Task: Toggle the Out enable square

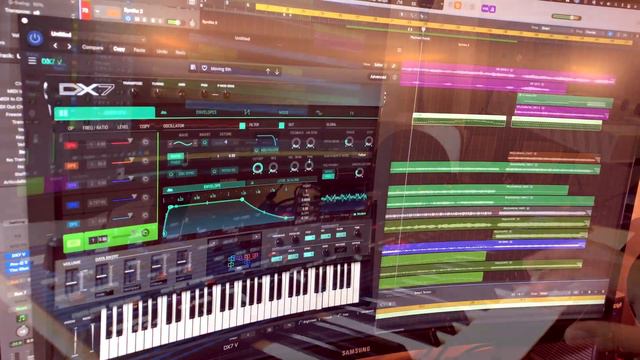Action: (x=281, y=125)
